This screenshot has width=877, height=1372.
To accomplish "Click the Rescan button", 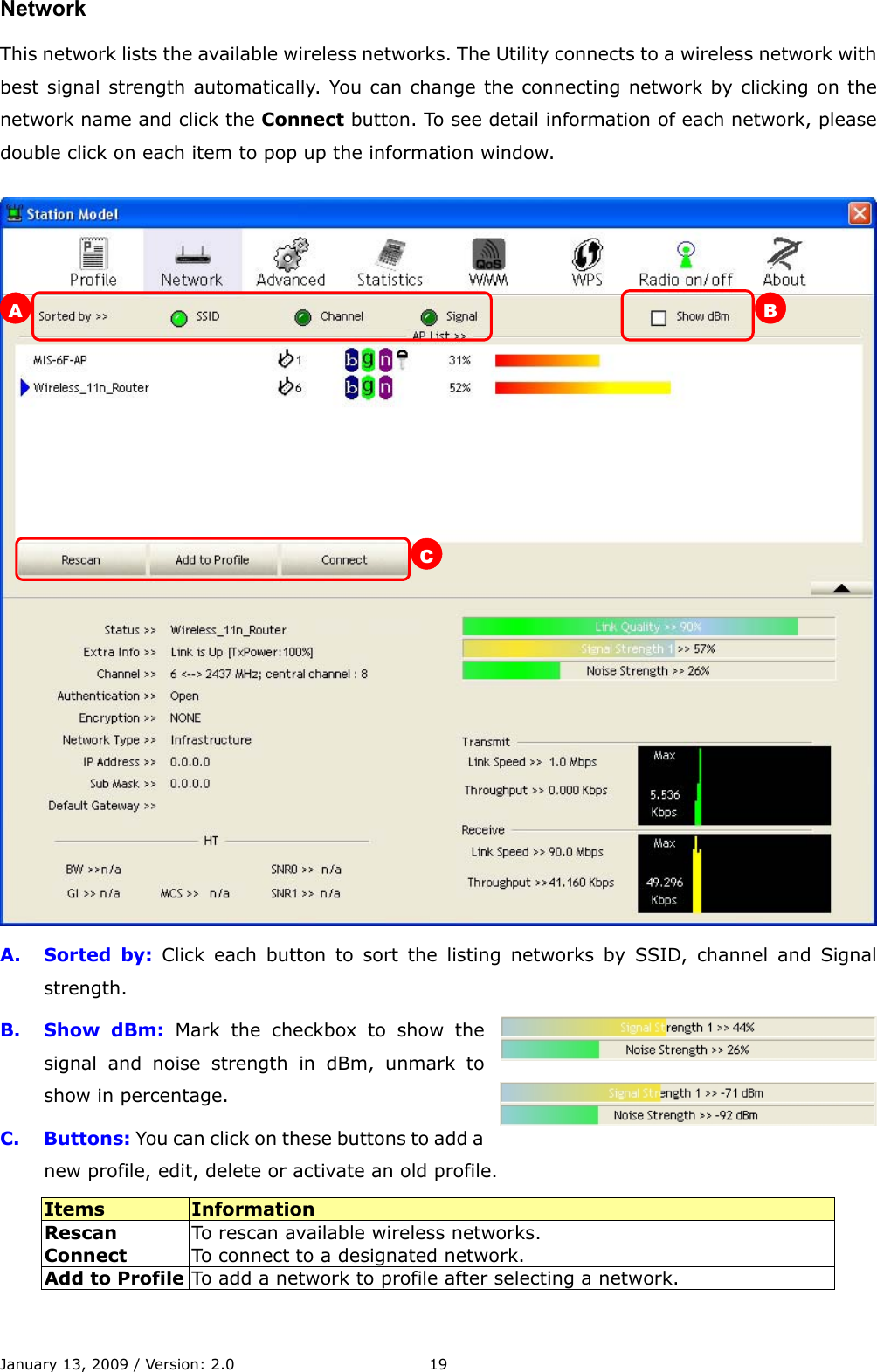I will [81, 560].
